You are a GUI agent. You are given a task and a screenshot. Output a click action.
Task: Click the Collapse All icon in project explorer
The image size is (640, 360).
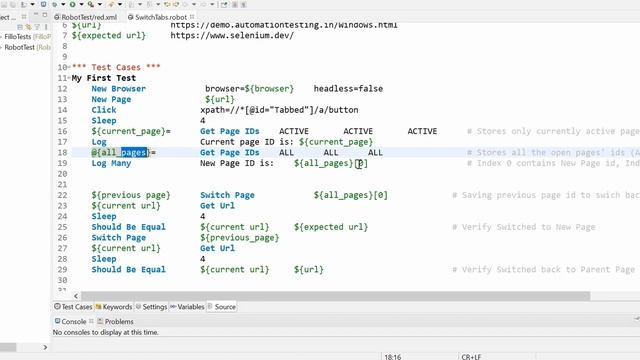[x=20, y=27]
